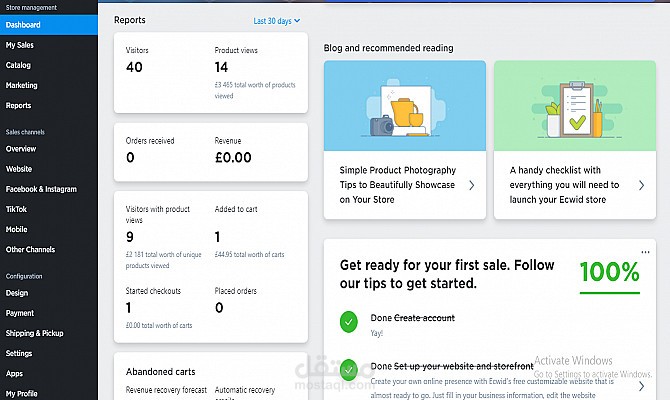The width and height of the screenshot is (670, 400).
Task: Select the TikTok sales channel
Action: point(16,209)
